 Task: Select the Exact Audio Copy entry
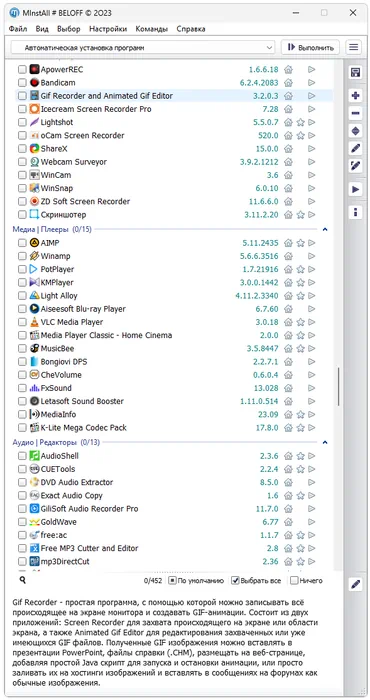point(174,496)
